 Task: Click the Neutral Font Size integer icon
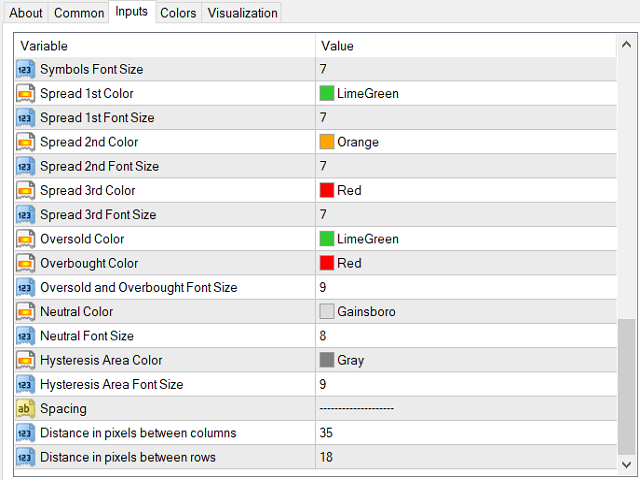pyautogui.click(x=26, y=336)
